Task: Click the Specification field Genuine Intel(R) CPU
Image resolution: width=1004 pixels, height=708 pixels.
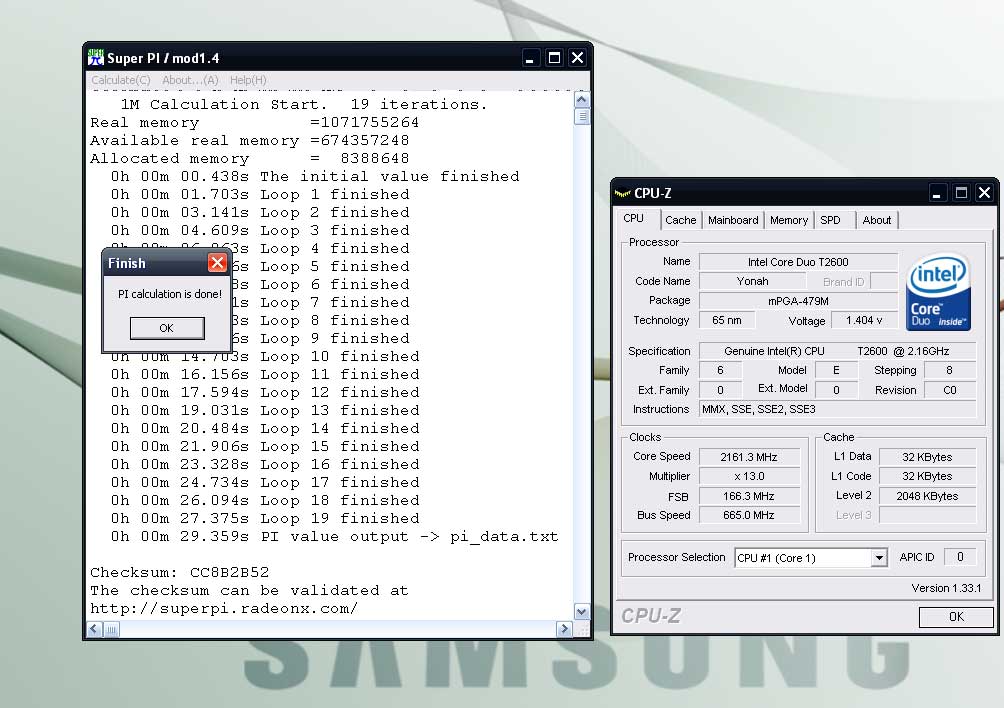Action: 838,351
